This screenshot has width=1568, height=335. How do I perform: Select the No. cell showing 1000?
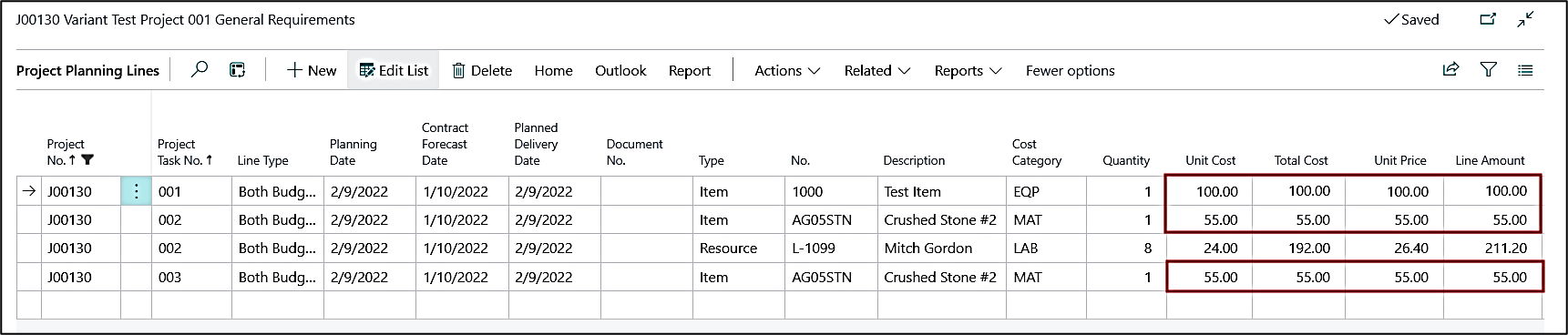(x=831, y=191)
